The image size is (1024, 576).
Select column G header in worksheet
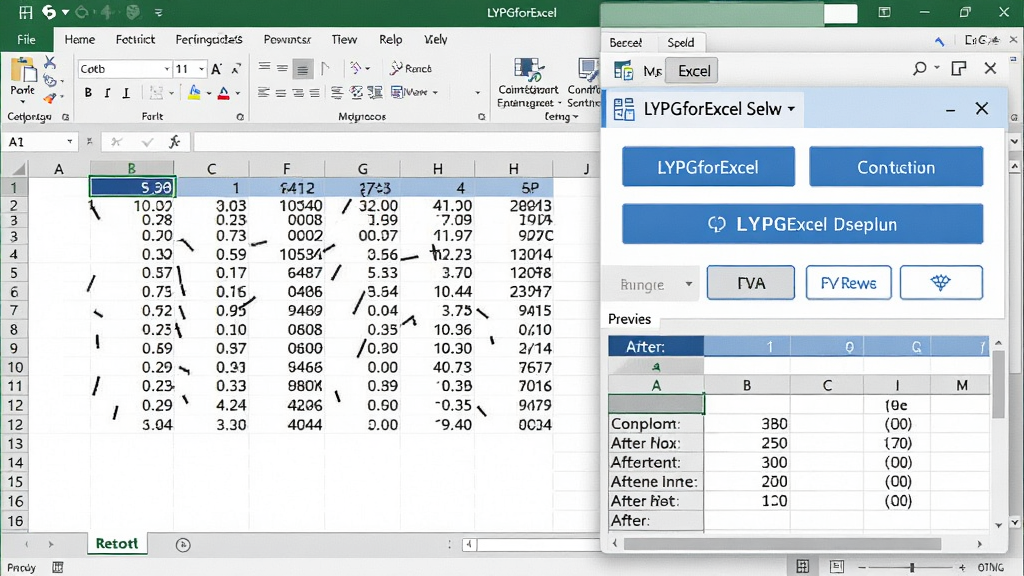pyautogui.click(x=362, y=169)
